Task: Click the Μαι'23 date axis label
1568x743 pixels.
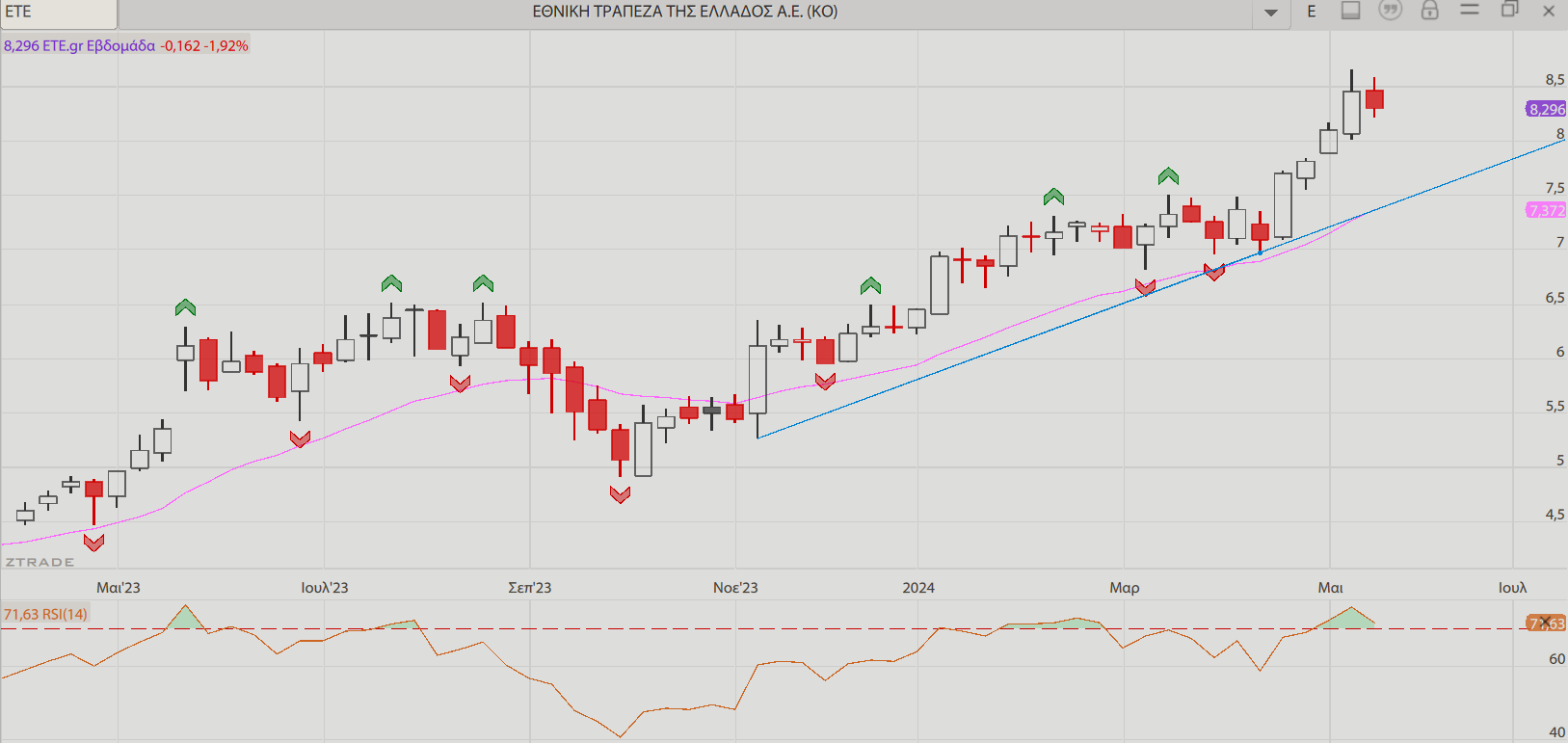Action: (x=119, y=588)
